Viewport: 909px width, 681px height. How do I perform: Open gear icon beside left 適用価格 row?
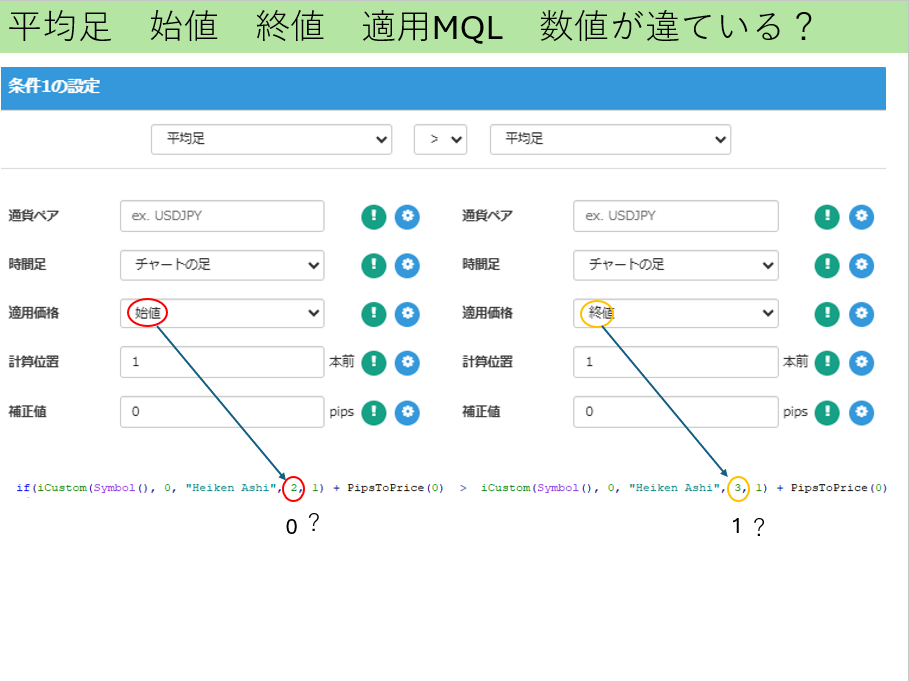coord(409,313)
